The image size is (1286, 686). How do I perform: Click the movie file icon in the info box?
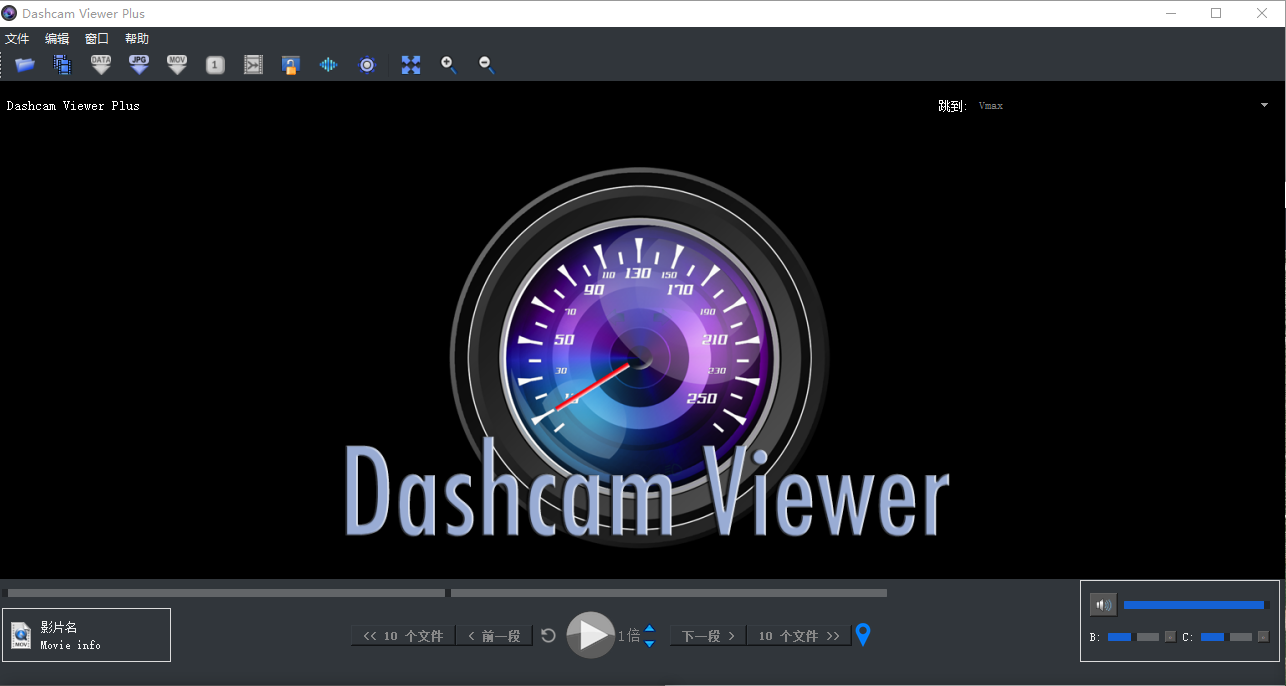[x=21, y=635]
